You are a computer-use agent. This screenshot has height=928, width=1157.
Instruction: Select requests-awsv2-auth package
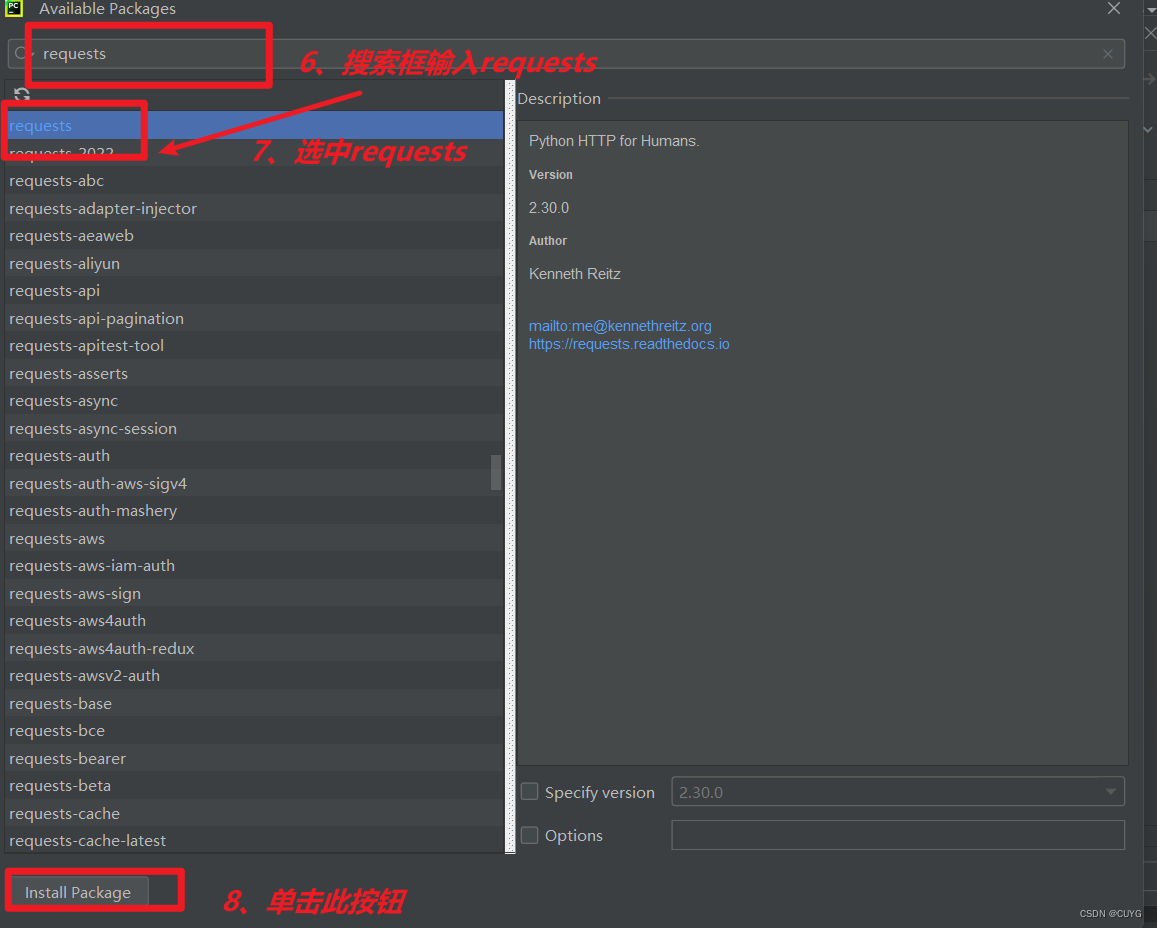coord(255,676)
